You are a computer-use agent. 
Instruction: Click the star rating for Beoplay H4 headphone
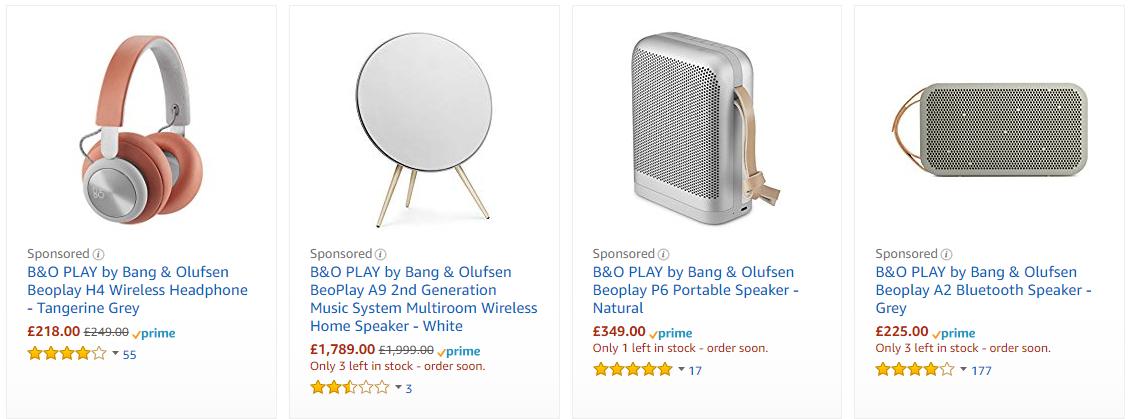pyautogui.click(x=66, y=353)
